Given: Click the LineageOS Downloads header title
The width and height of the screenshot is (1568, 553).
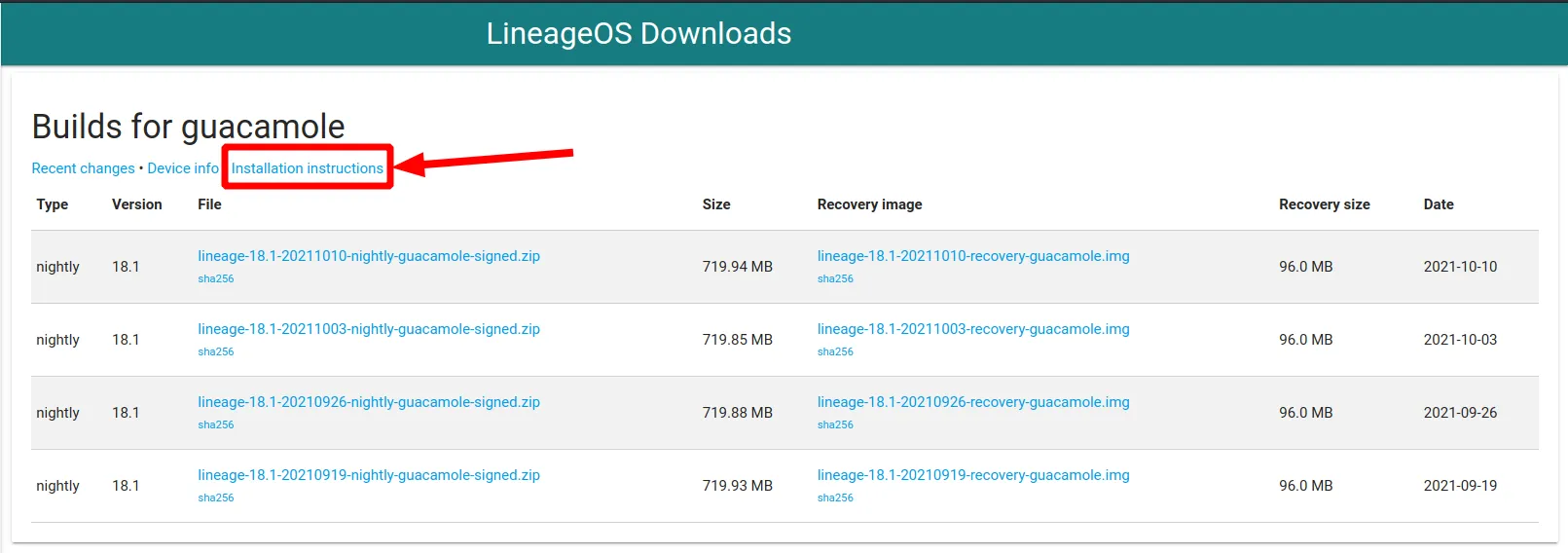Looking at the screenshot, I should (638, 34).
